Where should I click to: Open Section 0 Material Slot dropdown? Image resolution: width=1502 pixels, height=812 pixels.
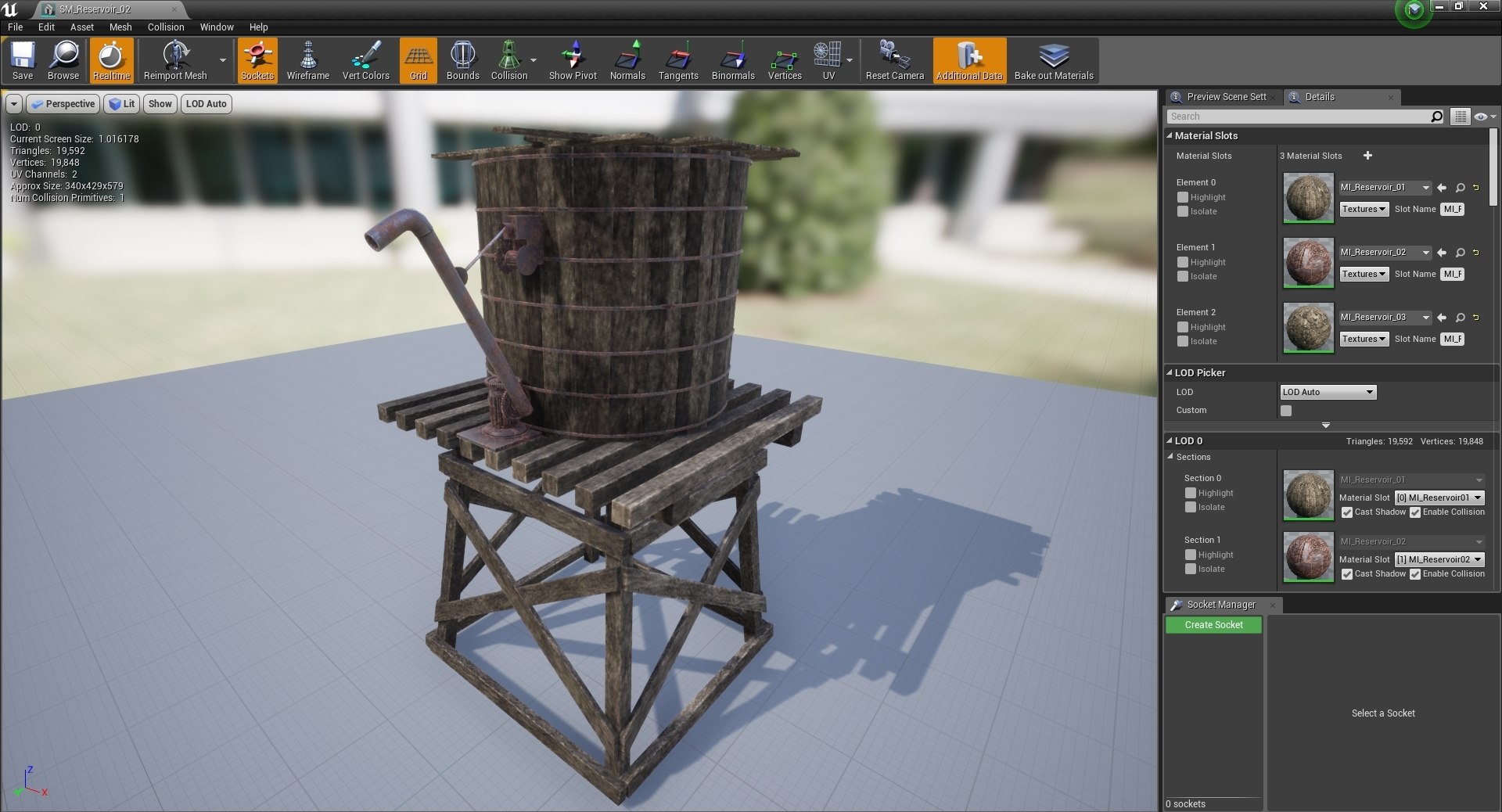[1439, 498]
